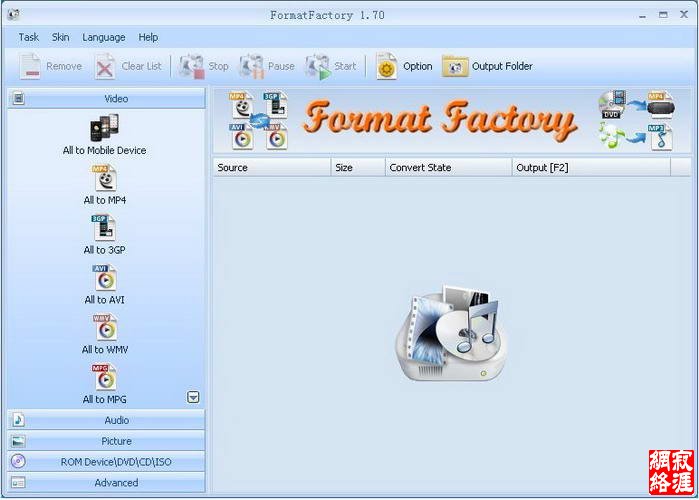Viewport: 699px width, 500px height.
Task: Click the MP3 file icon in the banner
Action: pyautogui.click(x=660, y=137)
